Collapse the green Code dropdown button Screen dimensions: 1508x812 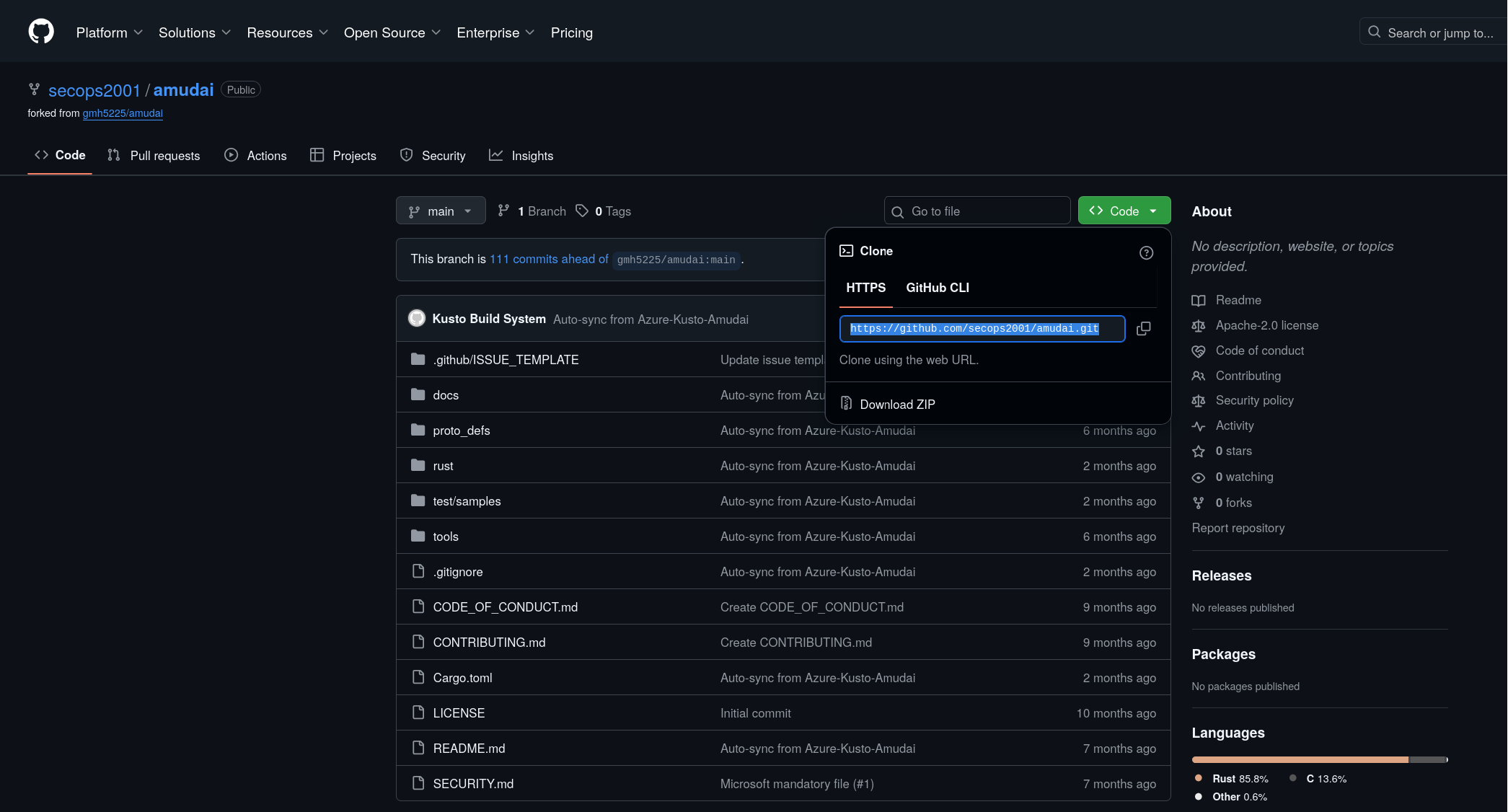coord(1124,211)
